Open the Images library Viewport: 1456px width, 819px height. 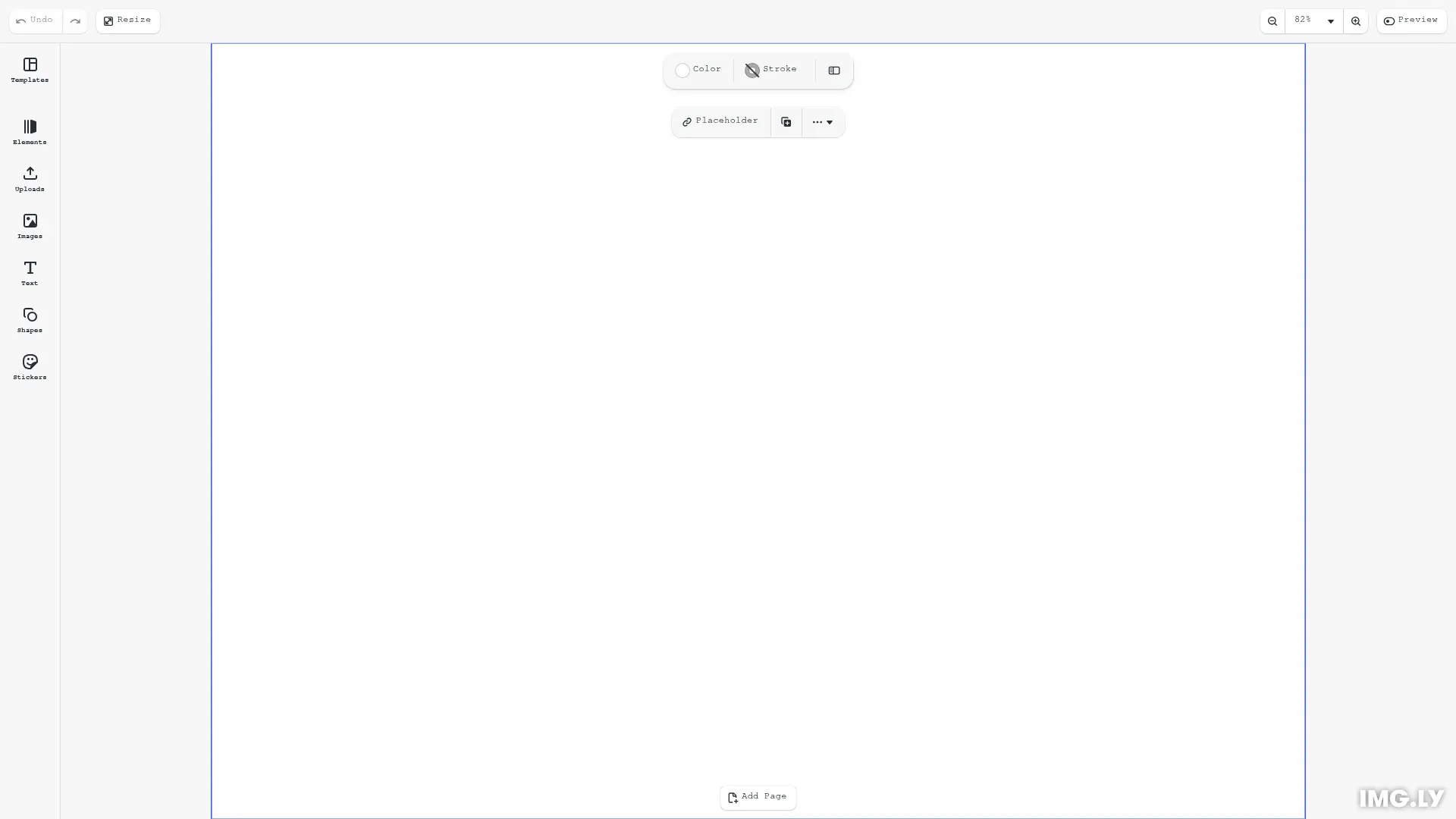pyautogui.click(x=29, y=226)
